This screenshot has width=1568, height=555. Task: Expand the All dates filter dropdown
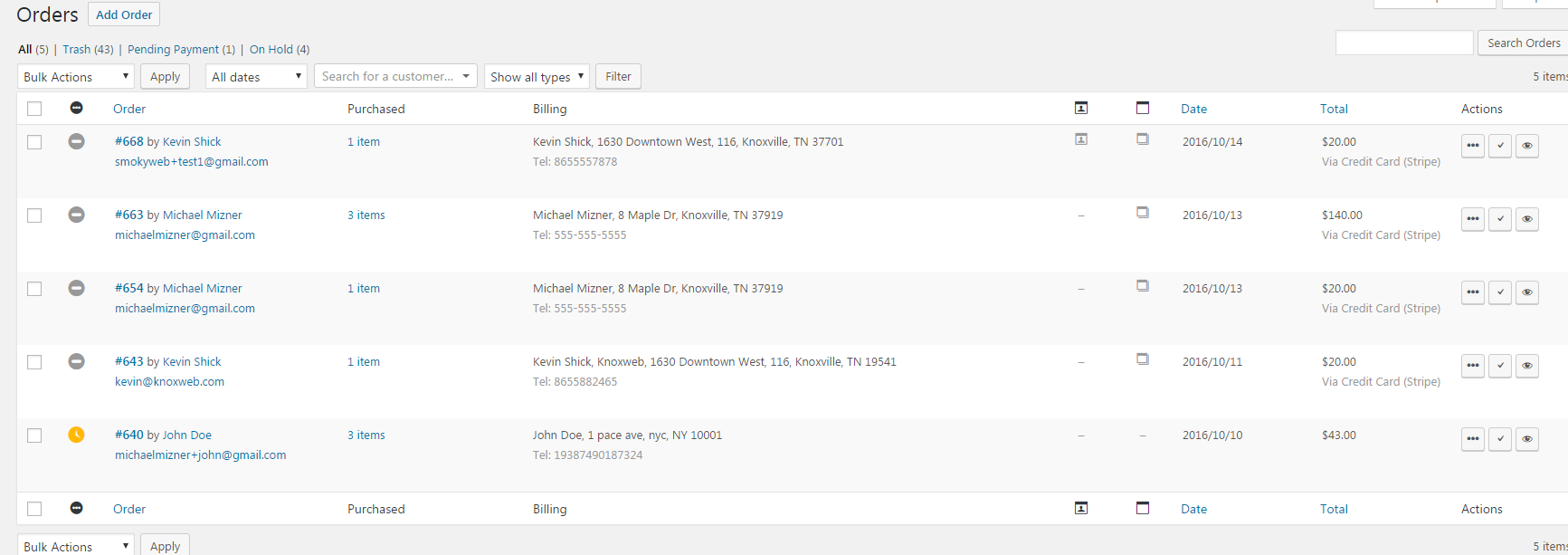tap(256, 77)
